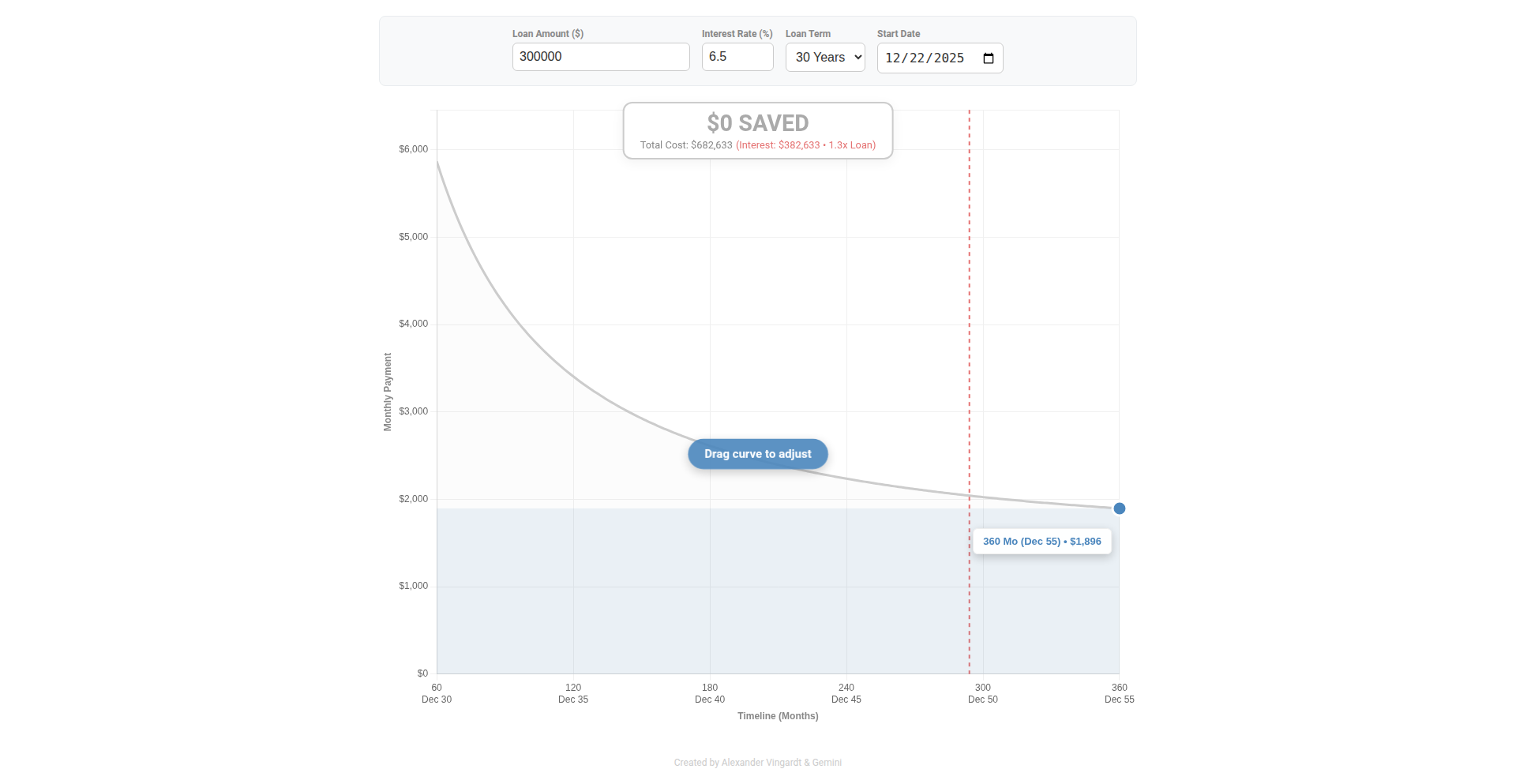Screen dimensions: 1516x784
Task: Click the "Created by Alexander Vingardt" footer credit
Action: 757,763
